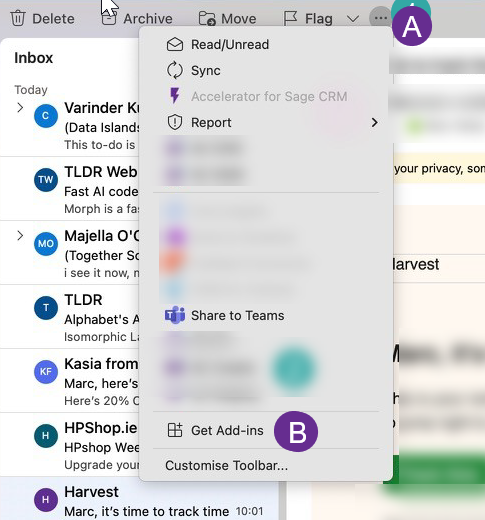The image size is (485, 520).
Task: Select the Harvest email in inbox
Action: (139, 499)
